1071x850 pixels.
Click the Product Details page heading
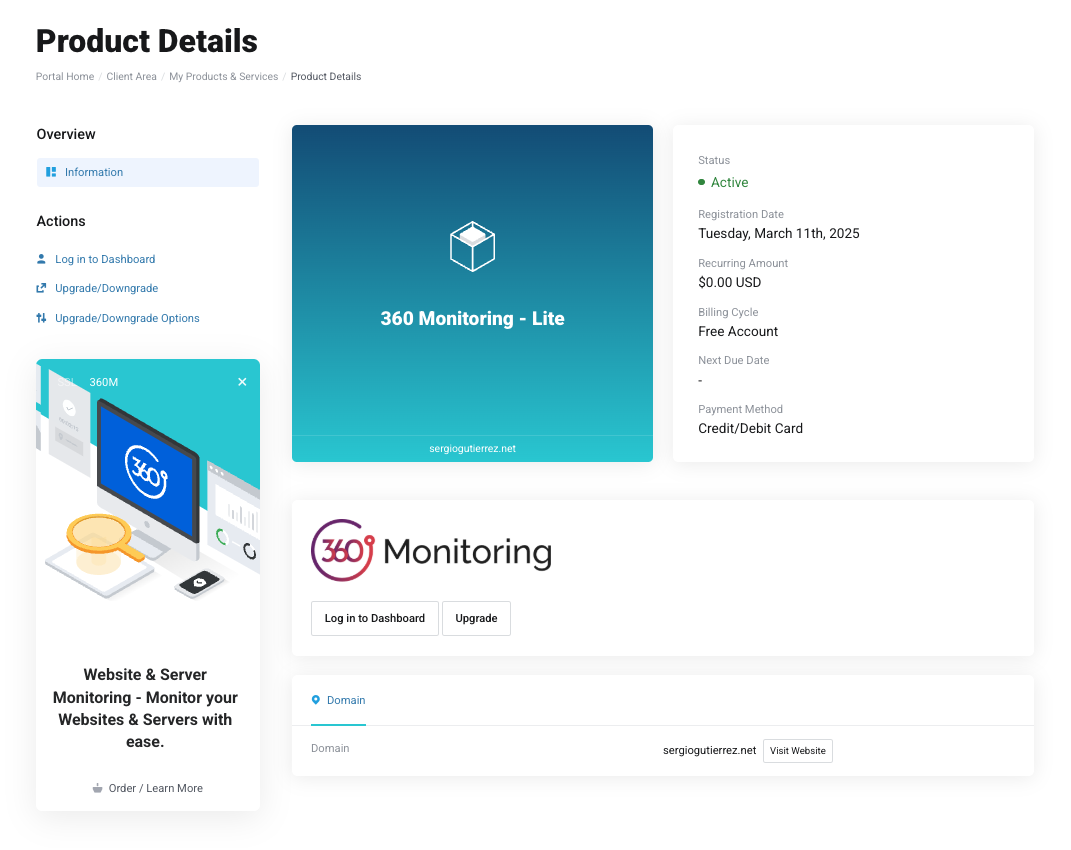[147, 41]
